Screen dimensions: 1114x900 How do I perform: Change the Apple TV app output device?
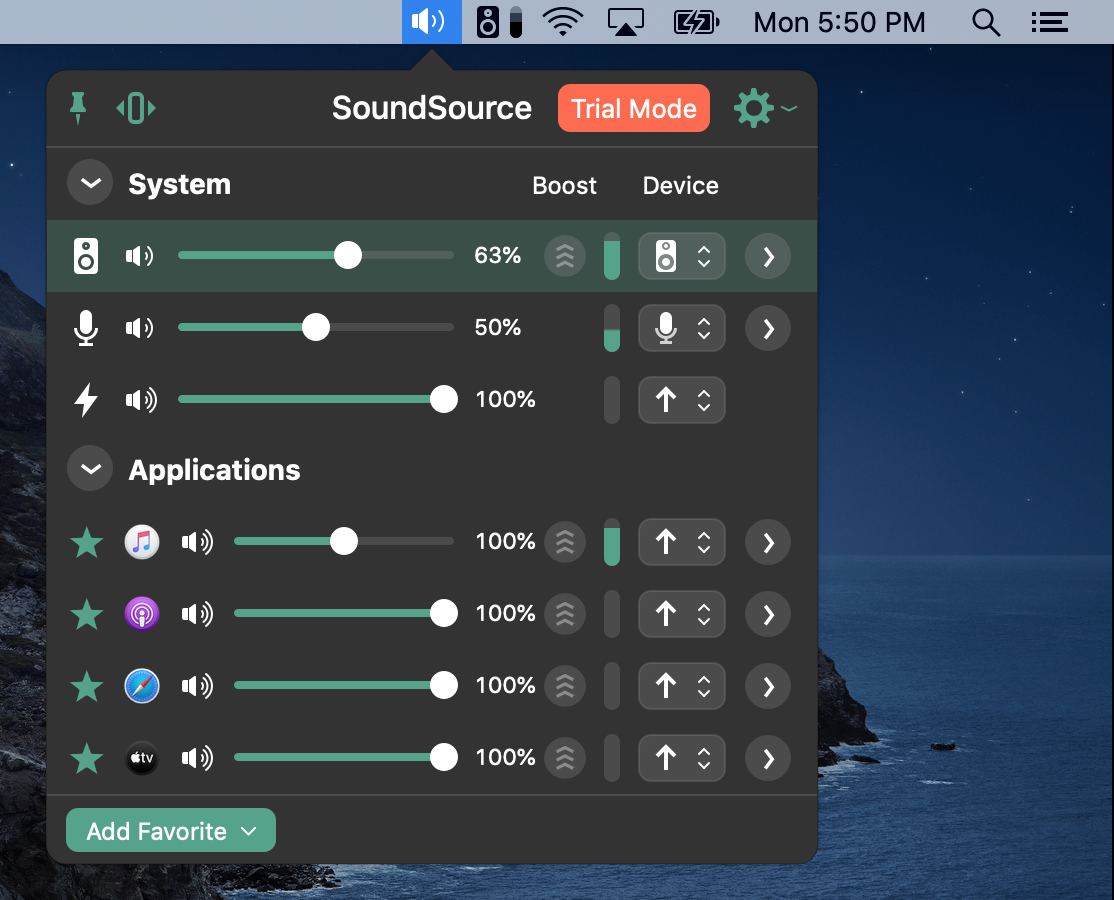[x=681, y=759]
